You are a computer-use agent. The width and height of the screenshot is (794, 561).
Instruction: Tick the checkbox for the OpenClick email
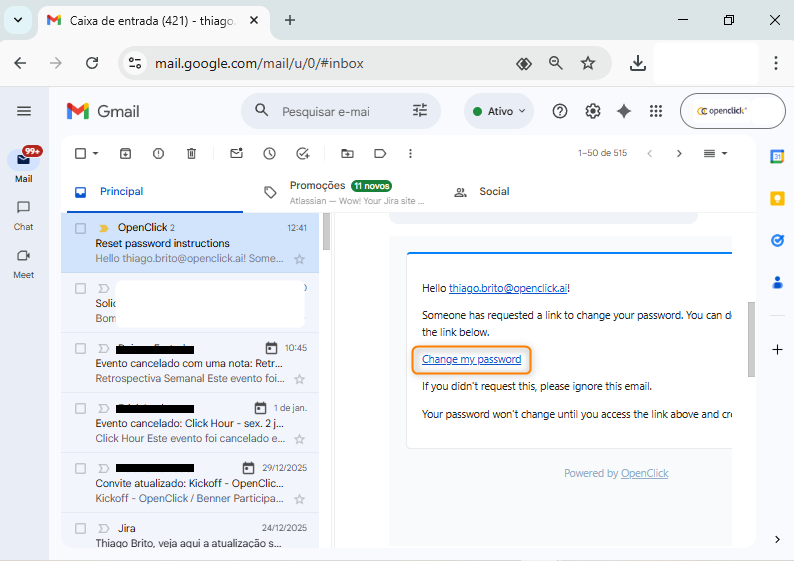pos(81,228)
